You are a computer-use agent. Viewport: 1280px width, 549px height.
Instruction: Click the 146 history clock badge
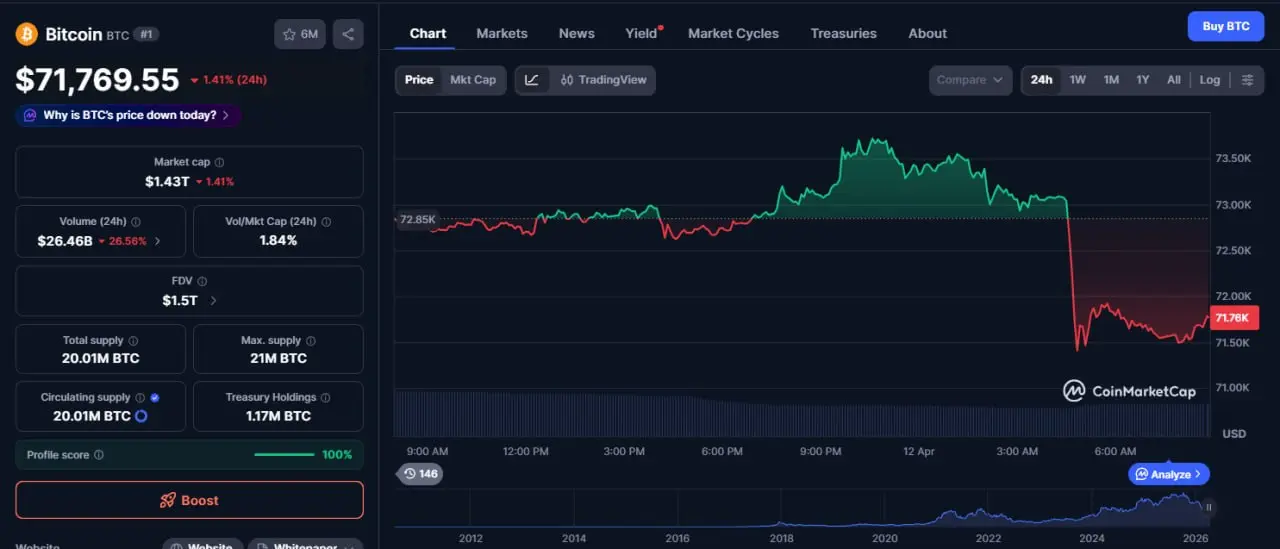tap(420, 473)
